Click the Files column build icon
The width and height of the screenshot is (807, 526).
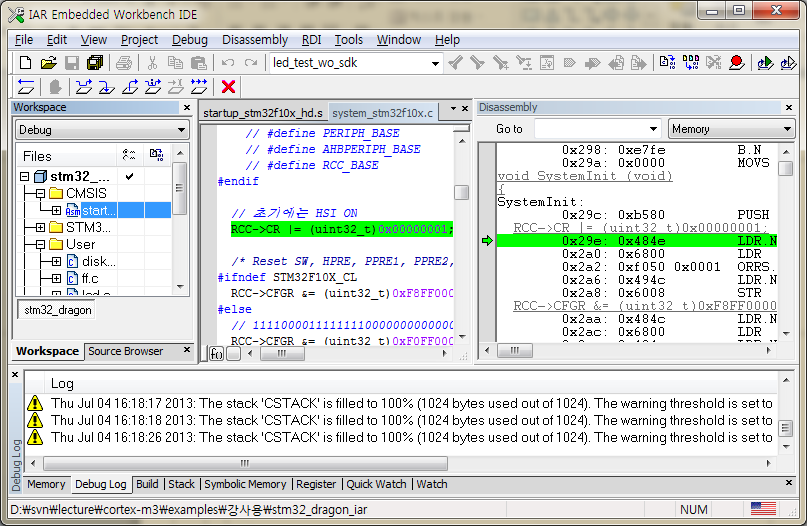pos(156,155)
